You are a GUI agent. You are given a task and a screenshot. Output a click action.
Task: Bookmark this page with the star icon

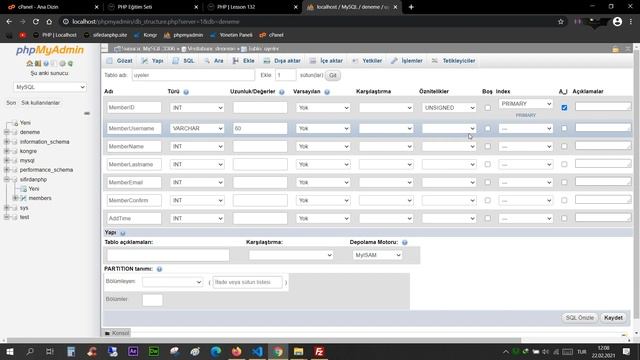click(561, 22)
